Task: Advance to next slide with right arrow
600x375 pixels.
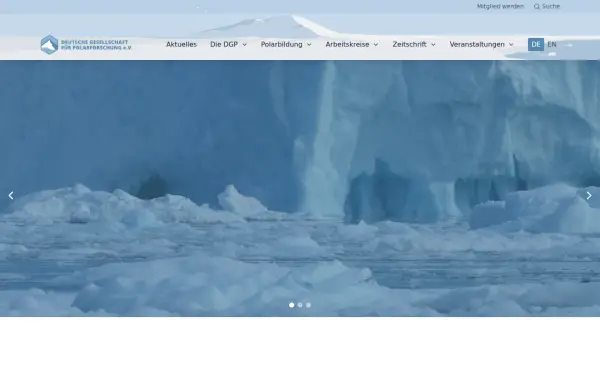Action: (589, 196)
